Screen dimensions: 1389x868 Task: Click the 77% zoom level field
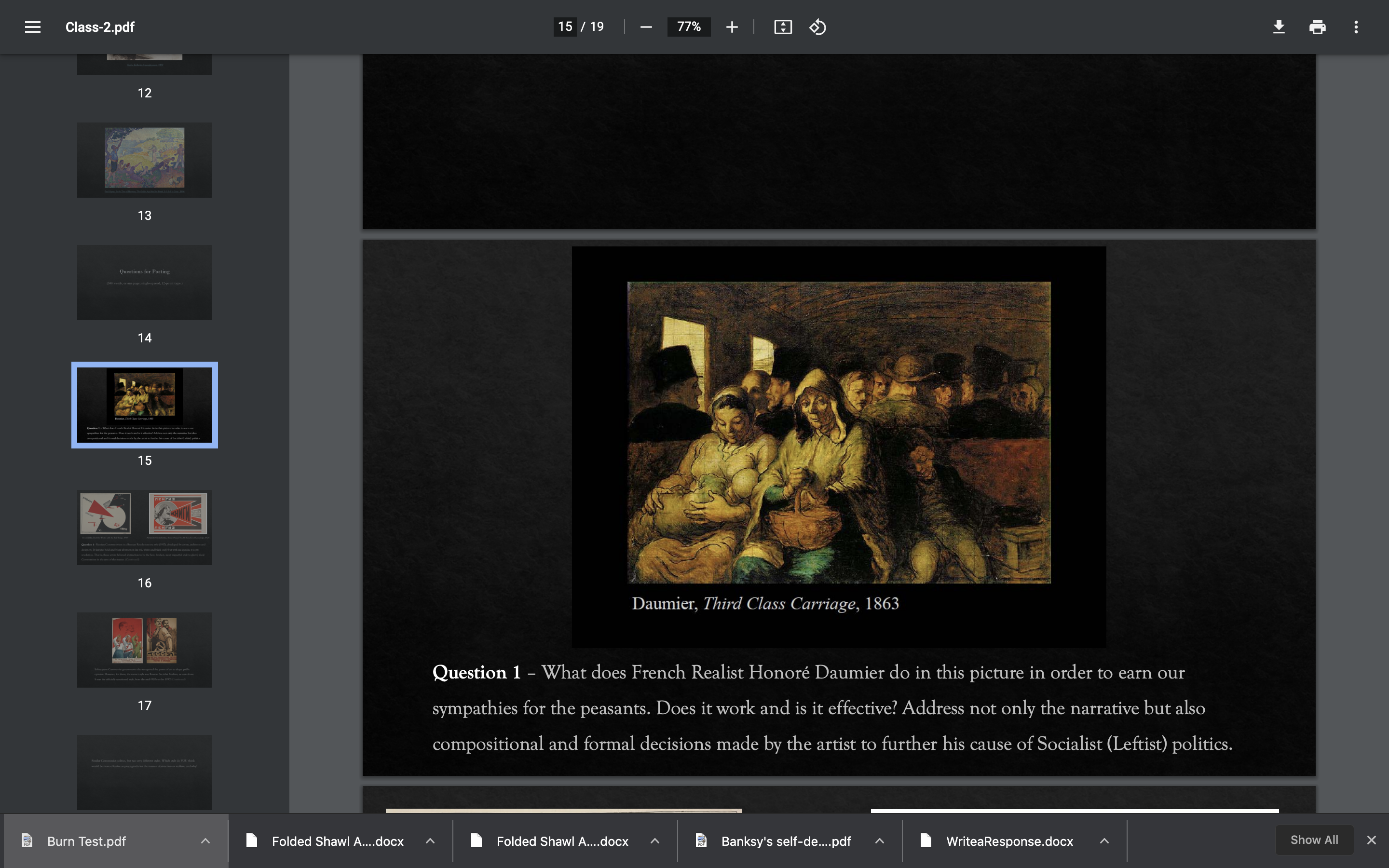[689, 27]
